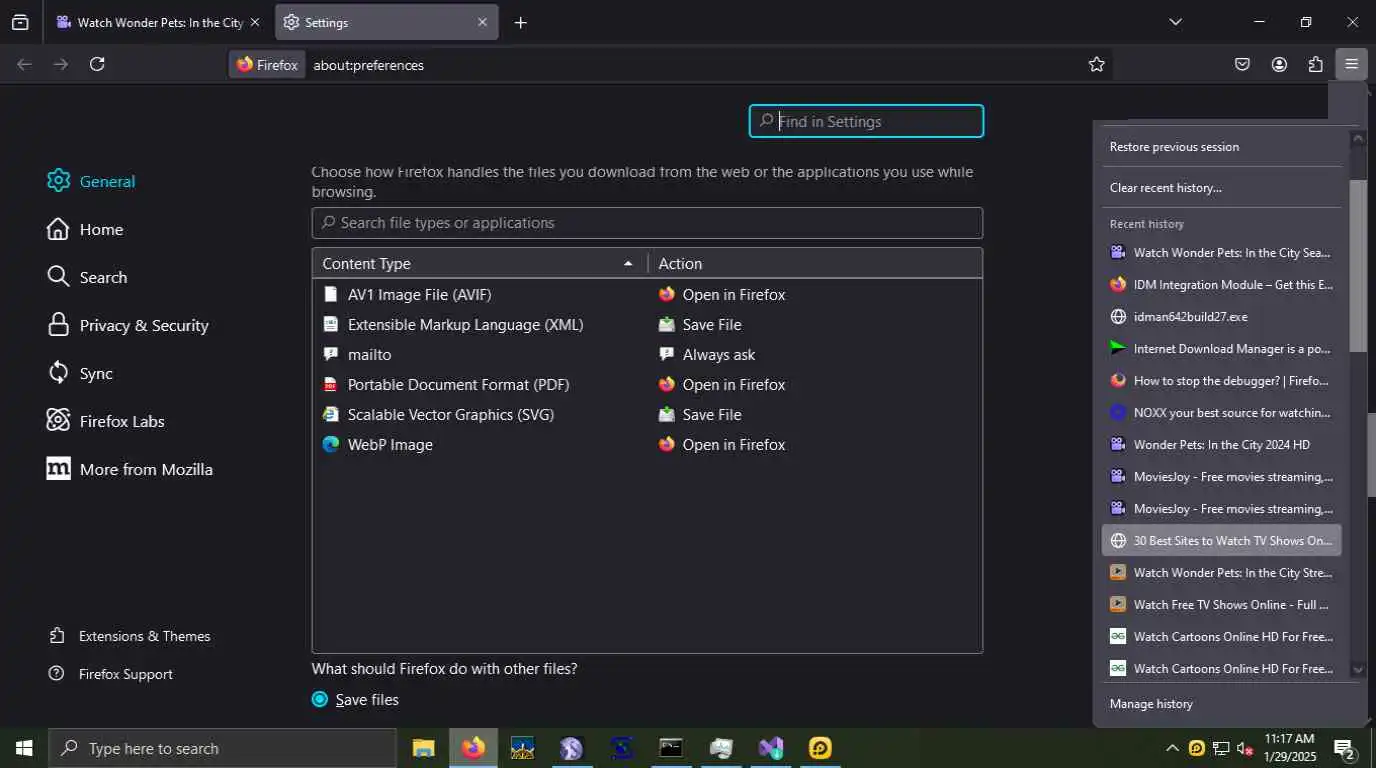Click the history menu scrollbar thumb
This screenshot has height=768, width=1376.
coord(1357,266)
